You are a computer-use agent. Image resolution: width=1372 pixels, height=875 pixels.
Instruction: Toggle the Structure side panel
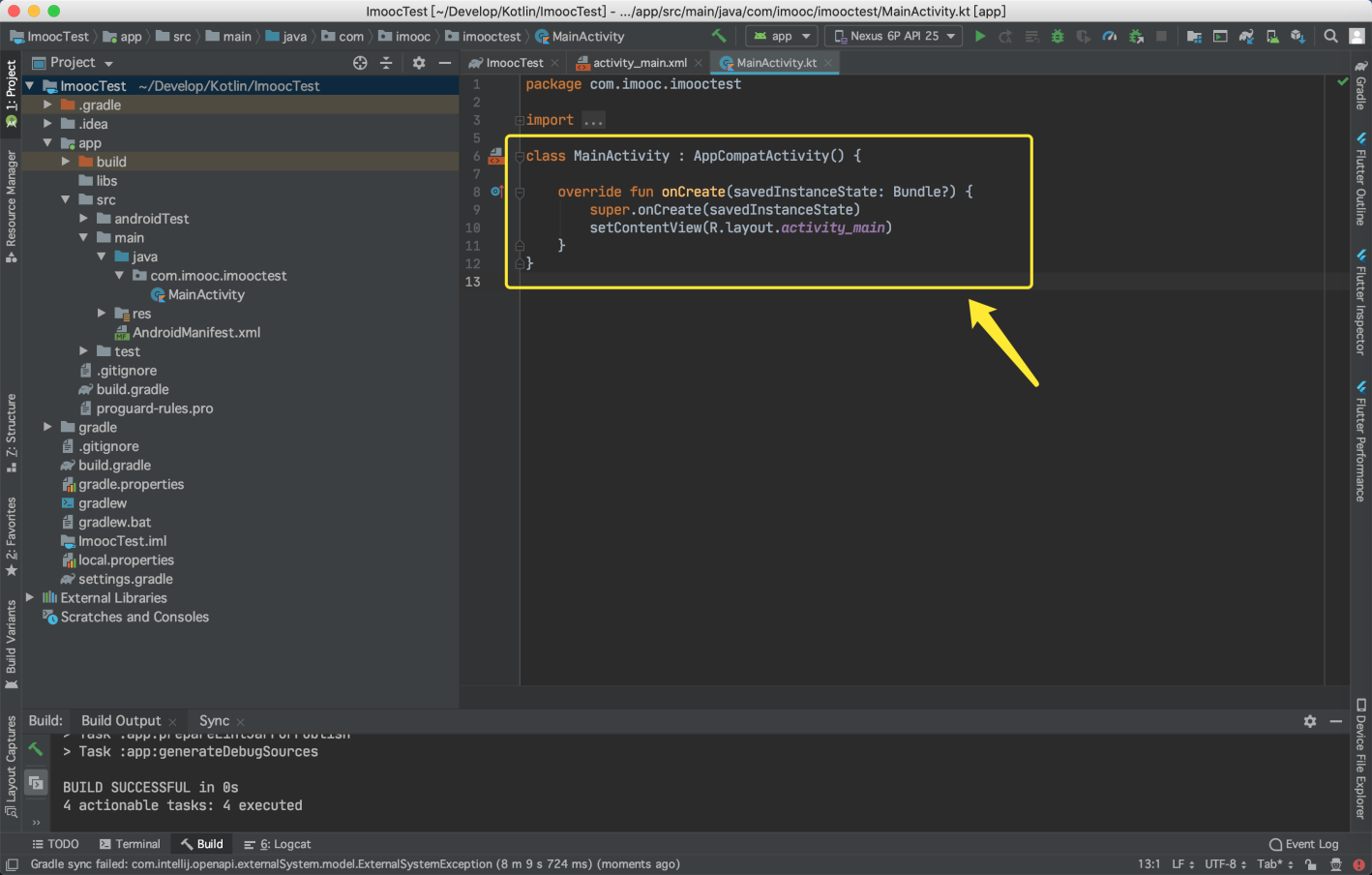click(12, 433)
